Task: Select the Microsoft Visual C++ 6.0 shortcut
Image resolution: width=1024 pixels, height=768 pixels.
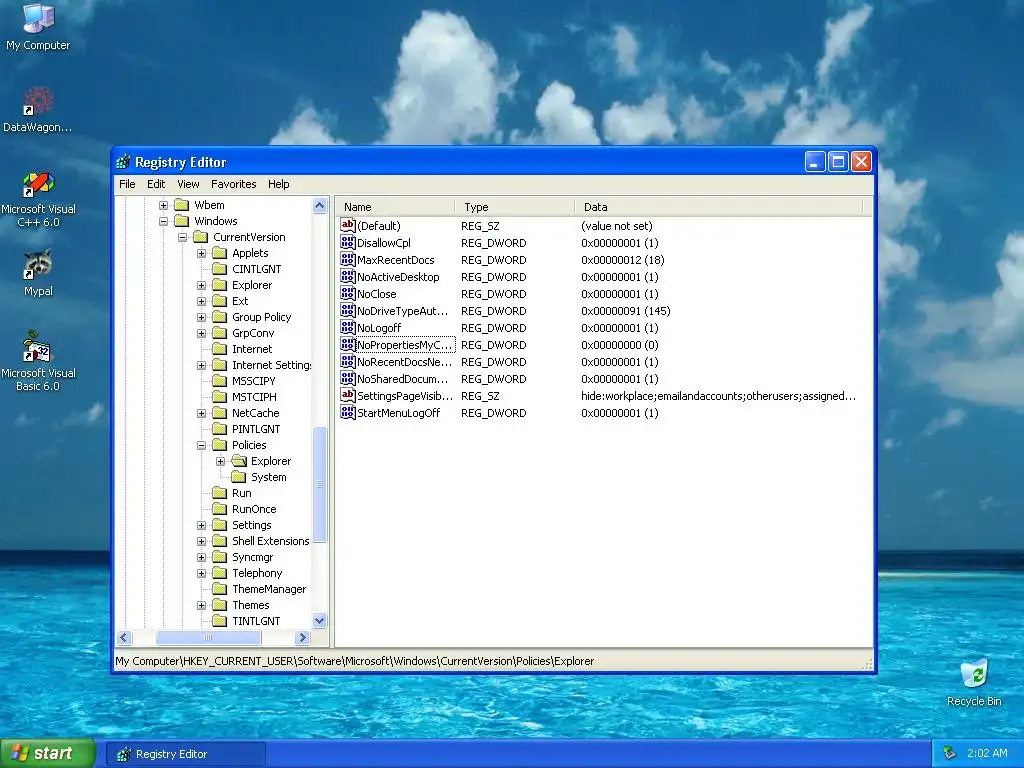Action: 38,199
